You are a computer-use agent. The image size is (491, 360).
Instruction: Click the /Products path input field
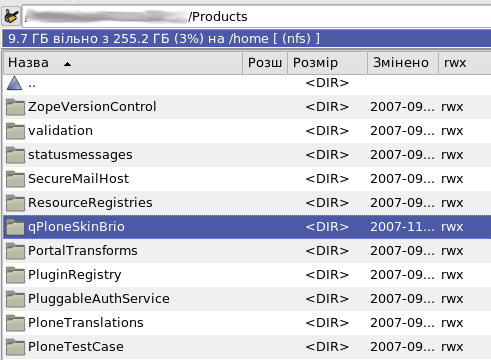[257, 16]
